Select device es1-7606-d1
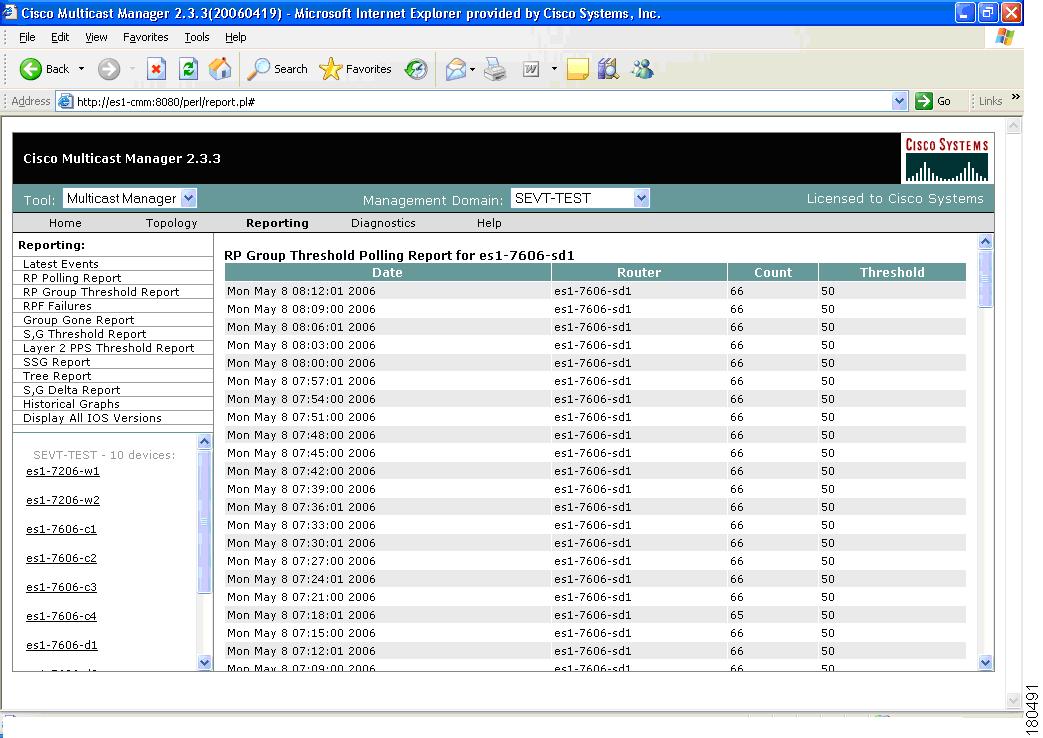The height and width of the screenshot is (738, 1043). [61, 646]
